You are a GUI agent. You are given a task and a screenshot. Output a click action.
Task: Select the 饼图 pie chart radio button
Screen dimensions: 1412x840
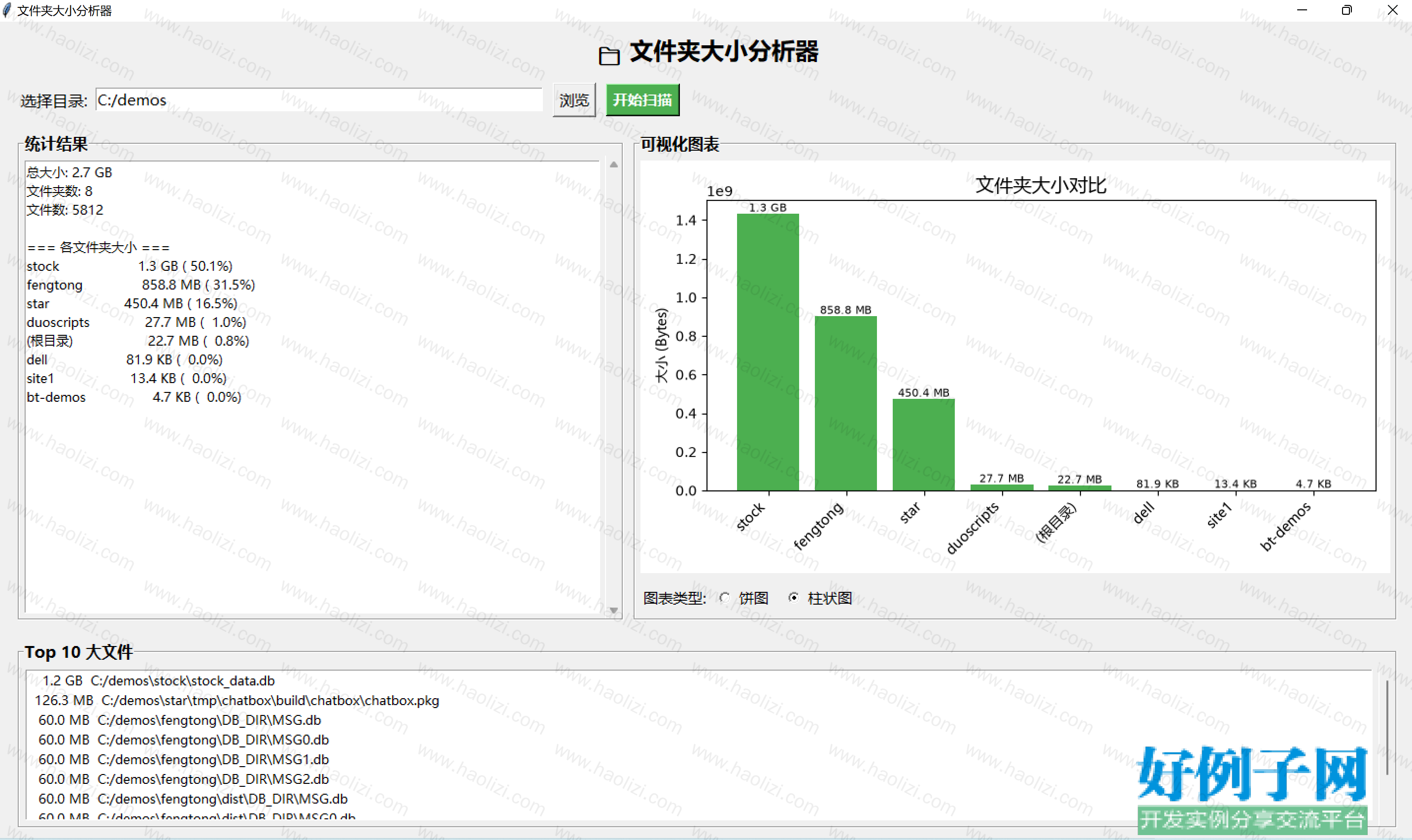click(x=724, y=597)
